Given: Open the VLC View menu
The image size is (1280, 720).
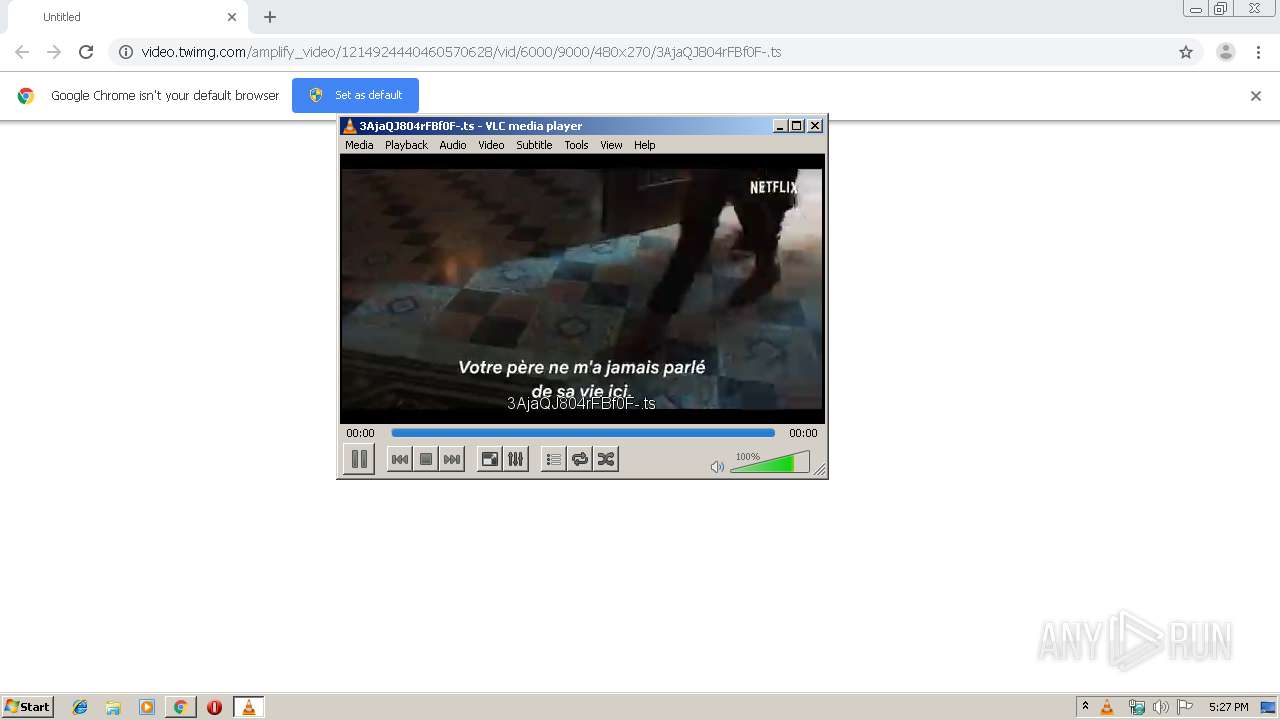Looking at the screenshot, I should pyautogui.click(x=611, y=145).
